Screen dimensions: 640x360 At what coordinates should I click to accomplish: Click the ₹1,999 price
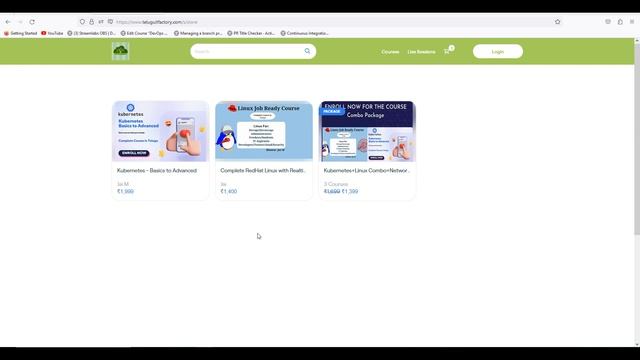point(125,191)
